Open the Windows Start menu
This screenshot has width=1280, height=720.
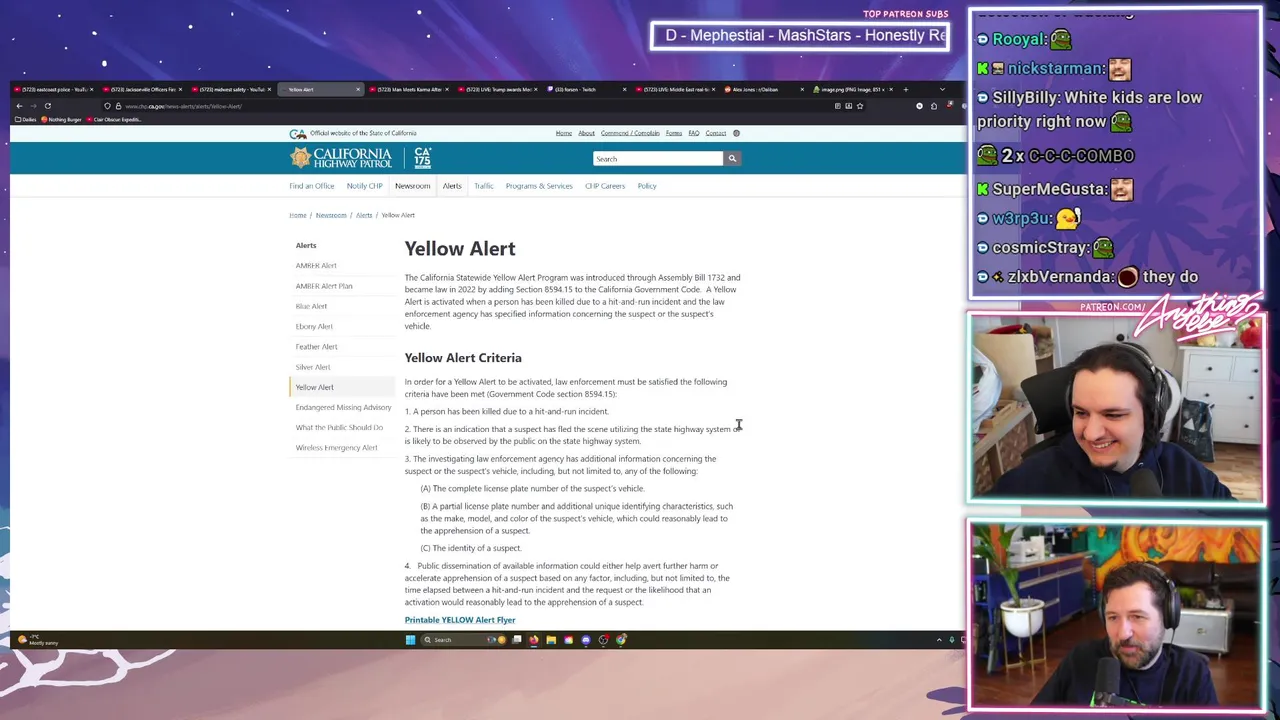(410, 640)
